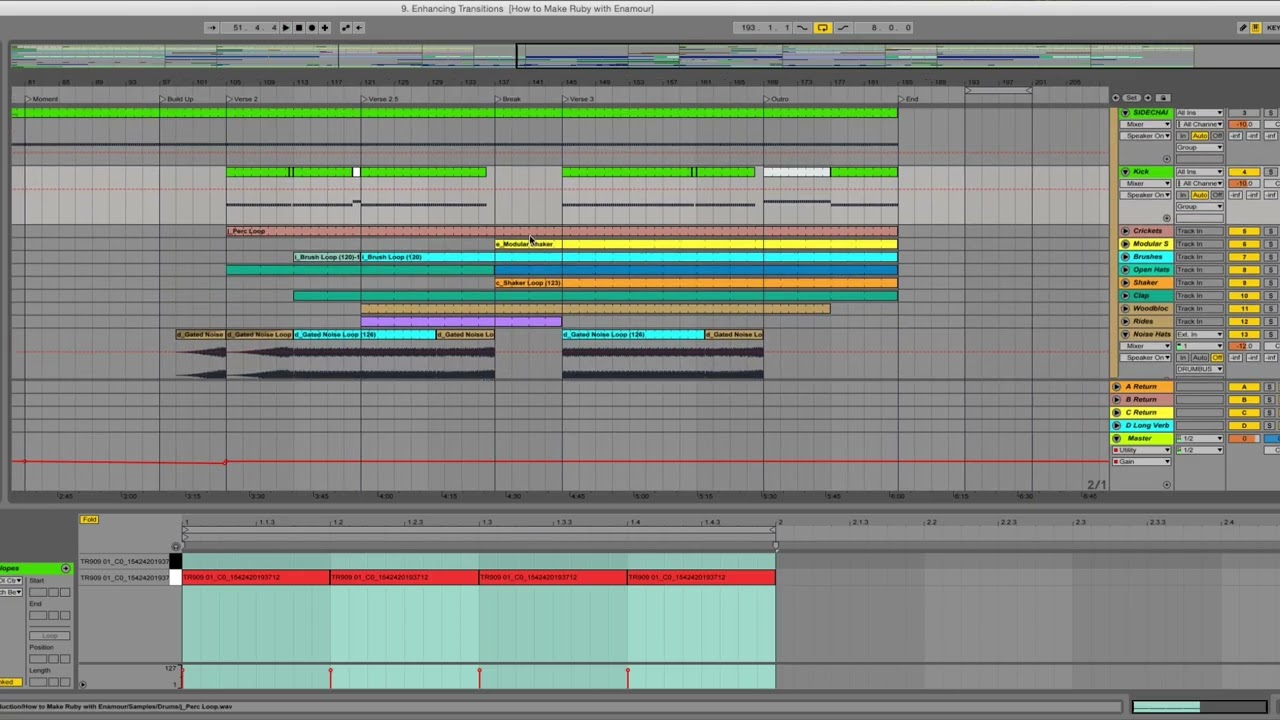Click the Play button in transport
This screenshot has height=720, width=1280.
click(285, 28)
